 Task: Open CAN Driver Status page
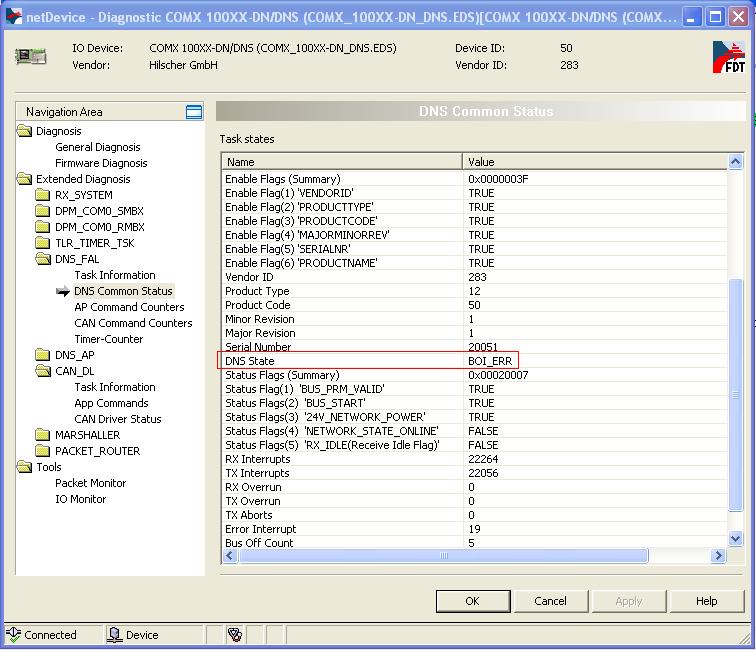pyautogui.click(x=117, y=419)
